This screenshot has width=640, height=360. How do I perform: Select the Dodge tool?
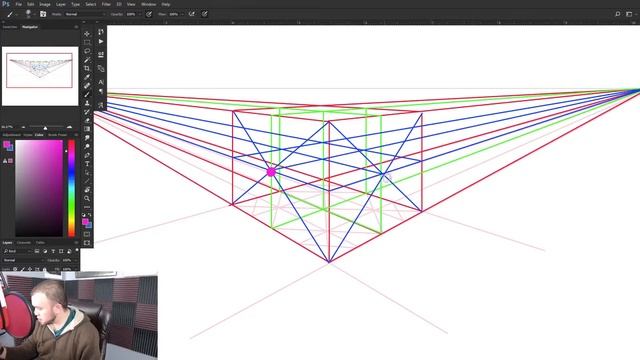click(x=87, y=146)
